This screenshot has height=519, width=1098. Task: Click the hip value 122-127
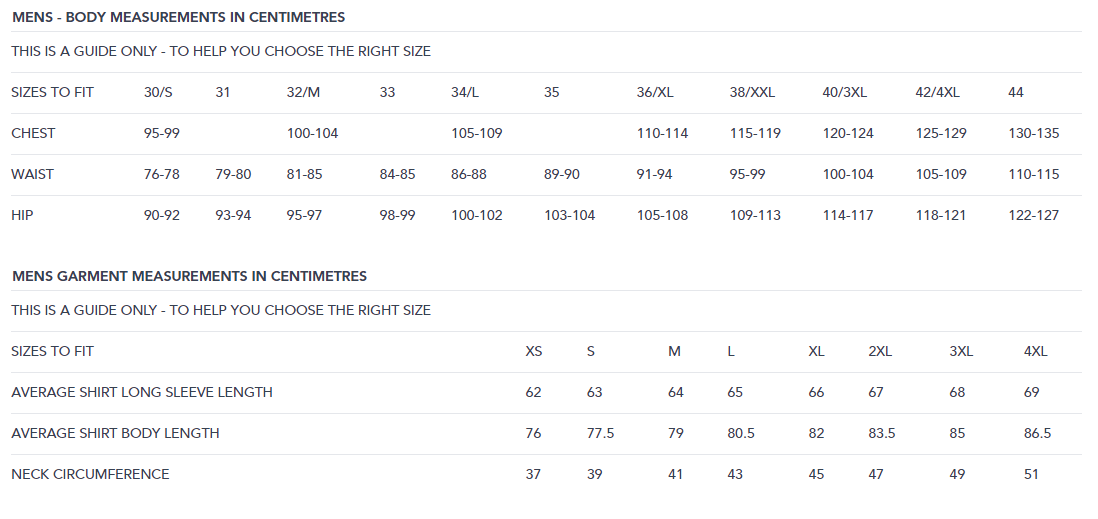1033,215
